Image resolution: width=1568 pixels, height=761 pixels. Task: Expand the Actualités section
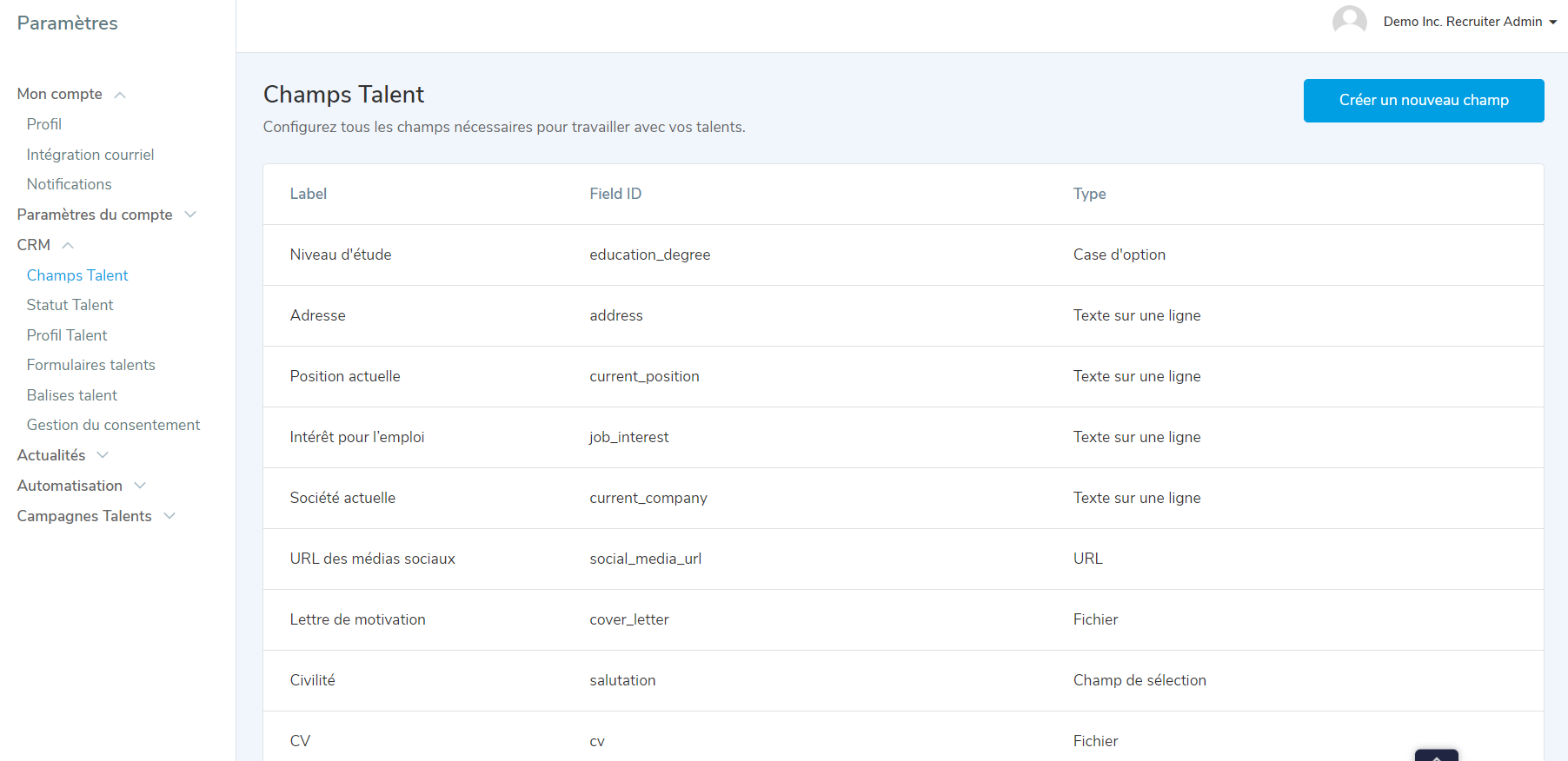point(103,455)
